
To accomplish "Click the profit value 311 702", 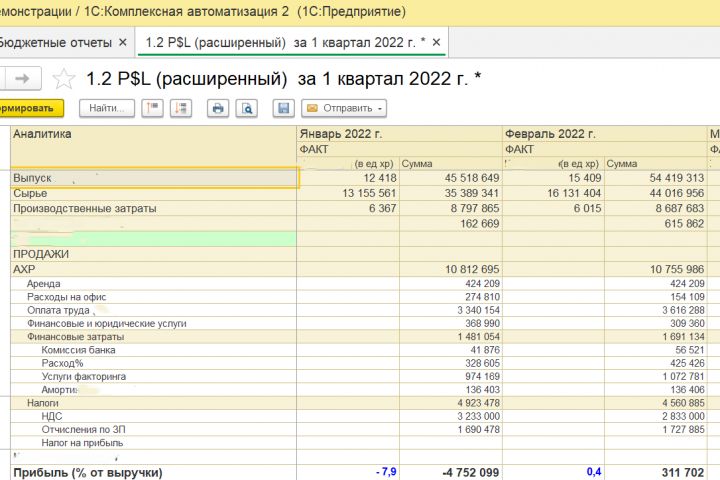I will click(x=683, y=473).
